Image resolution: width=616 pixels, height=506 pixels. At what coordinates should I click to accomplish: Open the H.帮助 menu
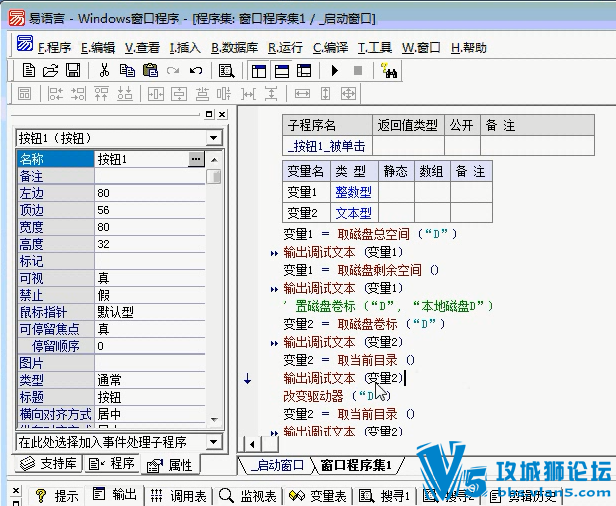(469, 48)
